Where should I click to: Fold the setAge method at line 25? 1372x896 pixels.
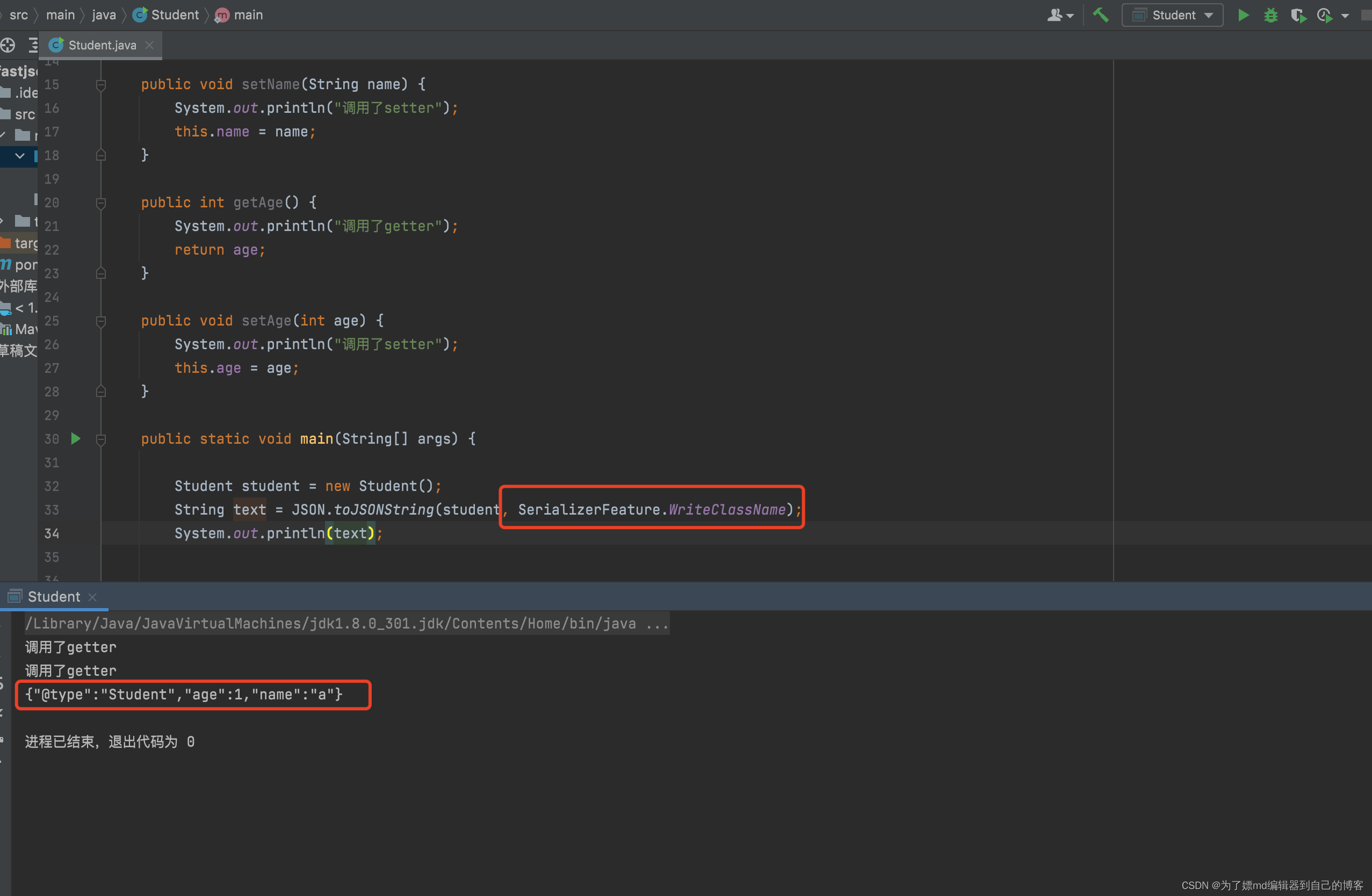[101, 321]
